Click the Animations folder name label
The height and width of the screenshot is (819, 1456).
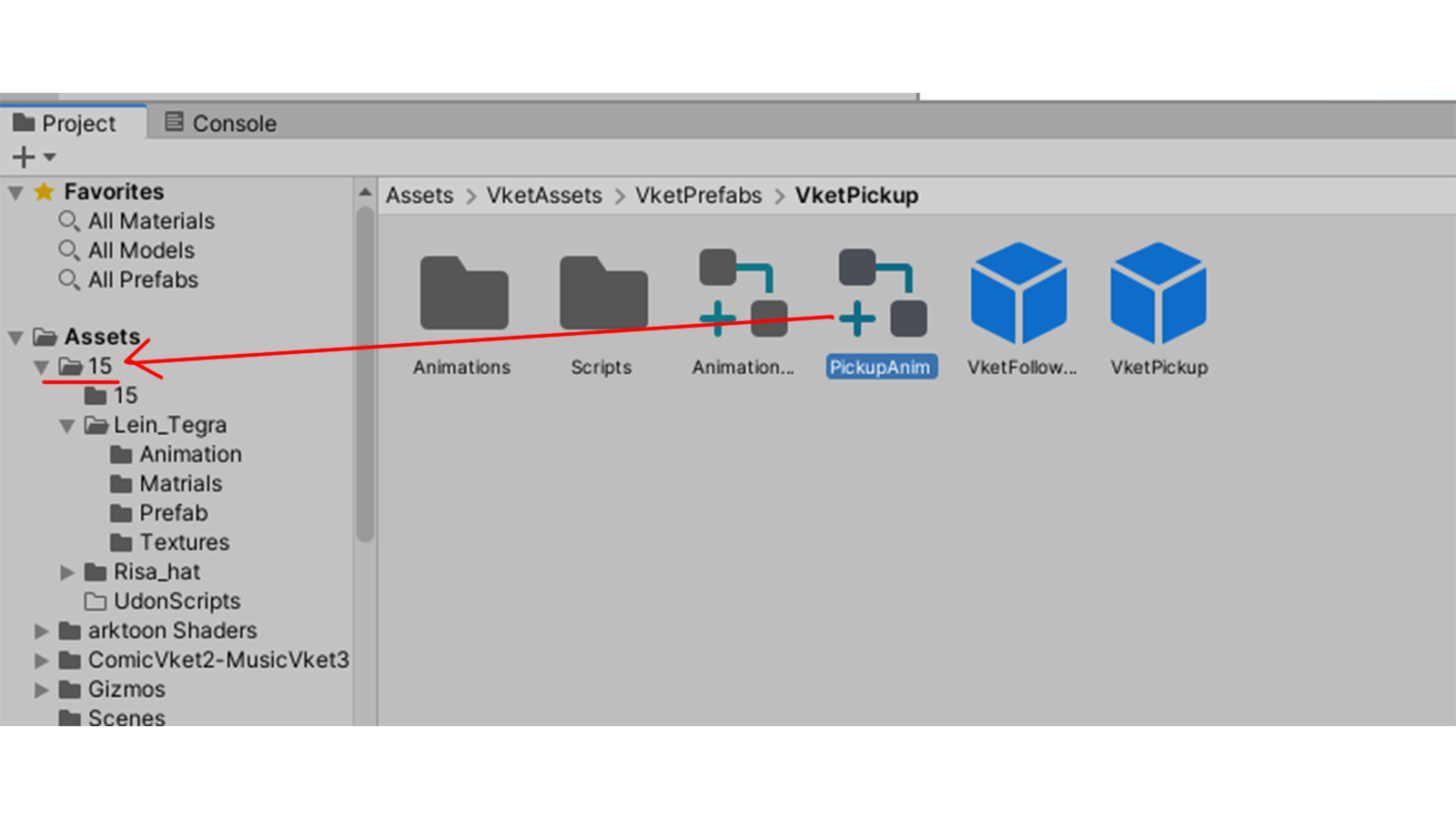coord(462,368)
